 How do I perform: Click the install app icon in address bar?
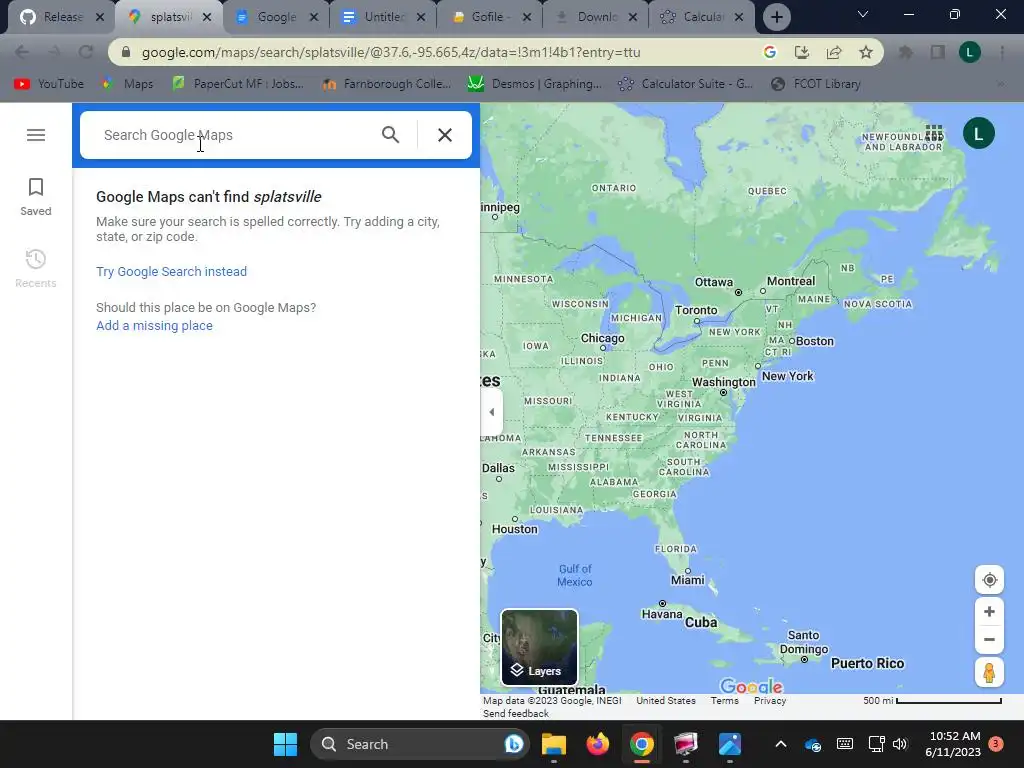(x=802, y=52)
